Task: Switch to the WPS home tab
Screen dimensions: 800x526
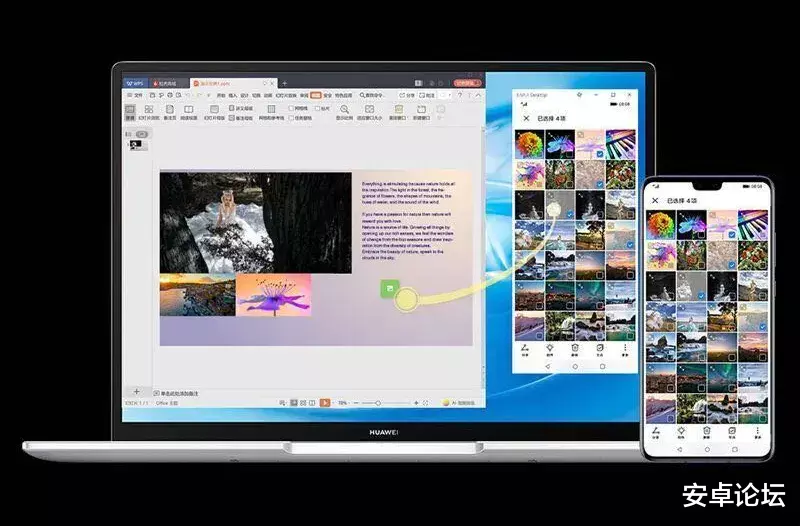Action: click(135, 83)
